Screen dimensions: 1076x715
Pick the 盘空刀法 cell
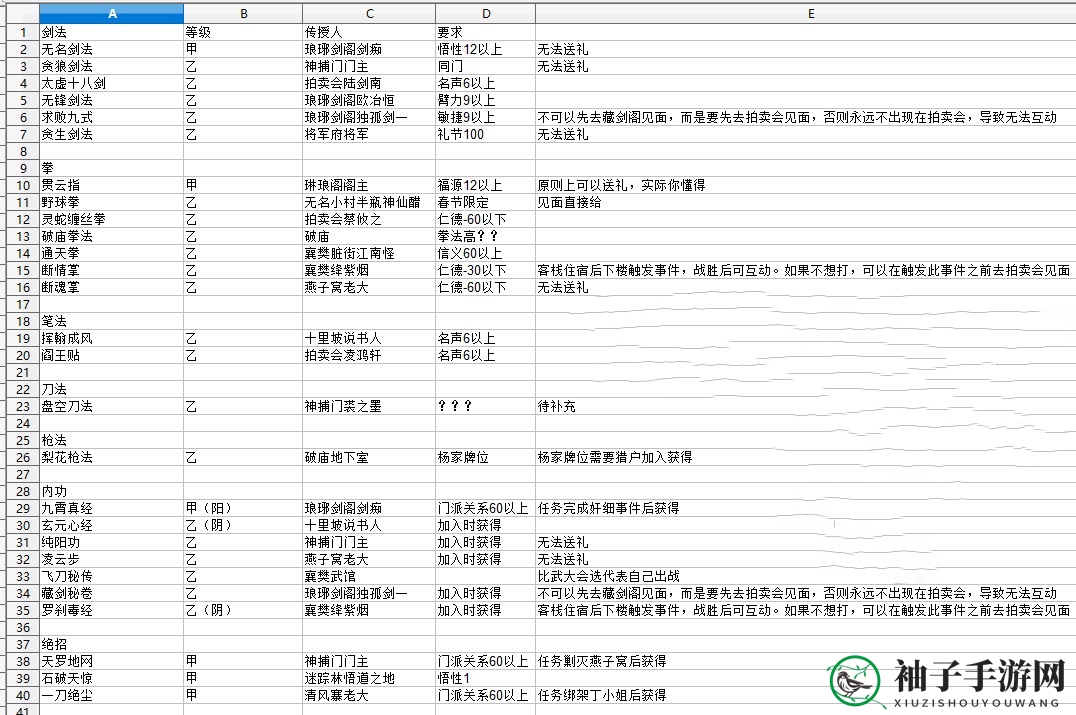click(x=111, y=406)
